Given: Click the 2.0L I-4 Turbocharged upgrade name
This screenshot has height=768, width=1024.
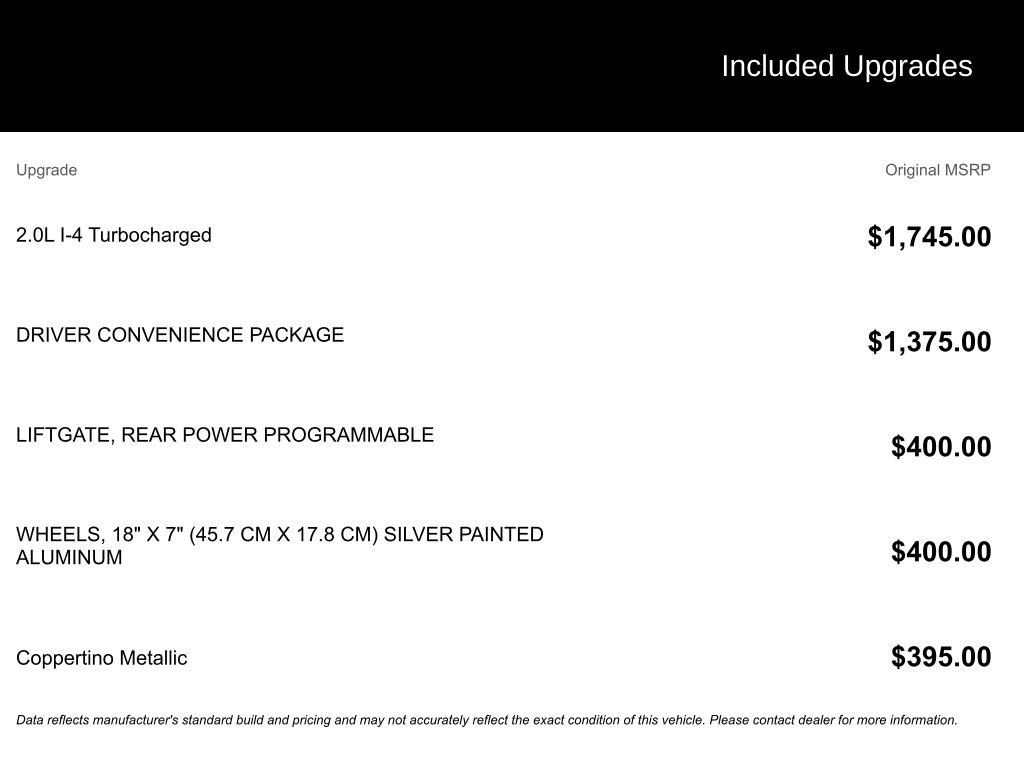Looking at the screenshot, I should pyautogui.click(x=114, y=235).
